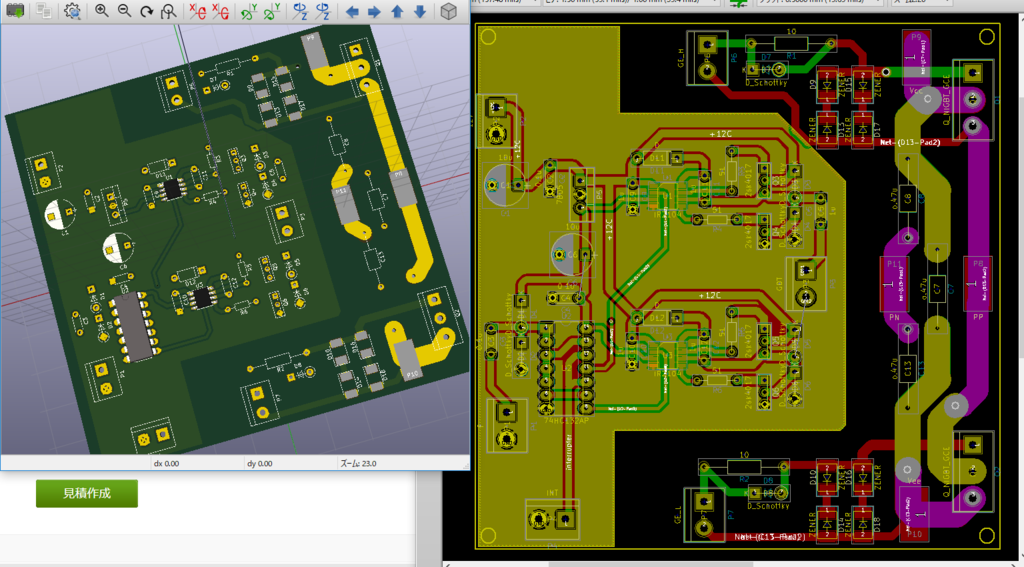Redraw the 3D view
1024x567 pixels.
point(146,10)
